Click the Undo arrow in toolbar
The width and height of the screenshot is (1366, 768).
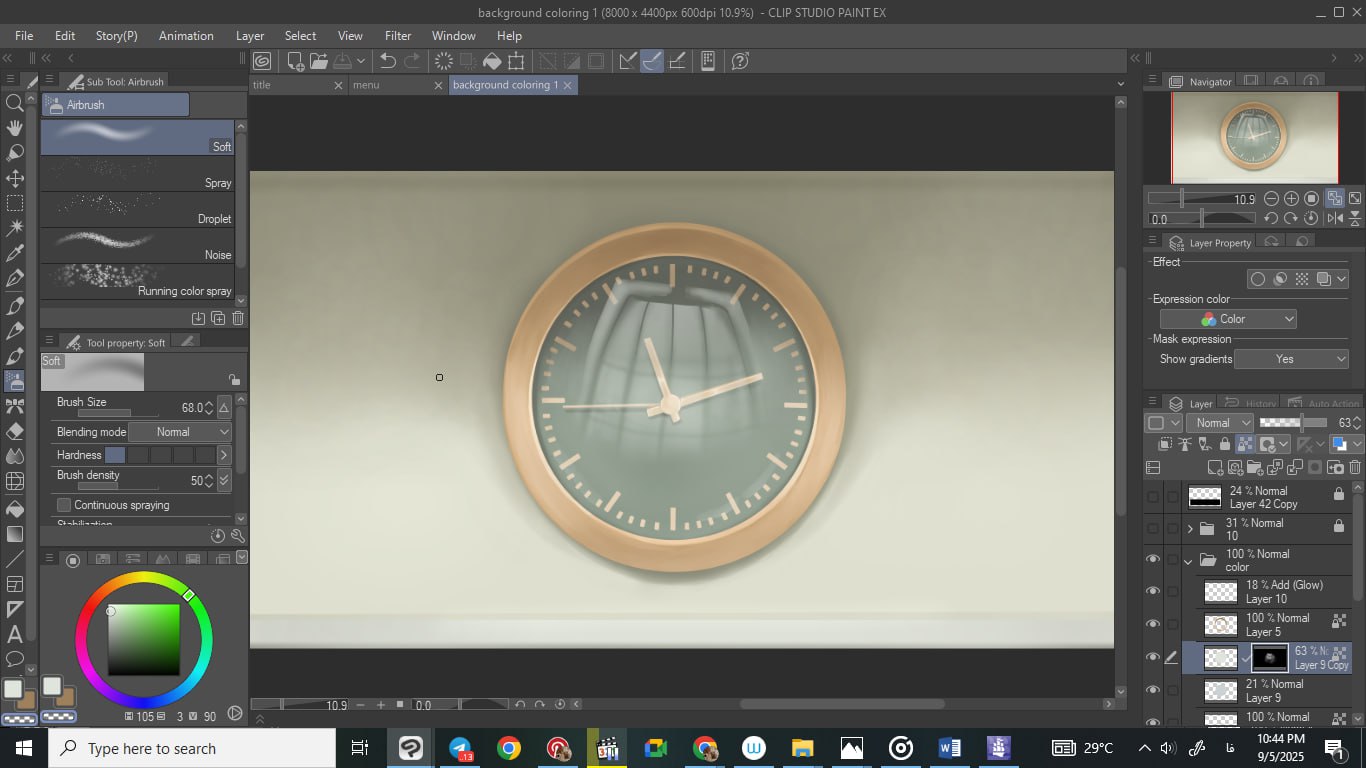[388, 61]
